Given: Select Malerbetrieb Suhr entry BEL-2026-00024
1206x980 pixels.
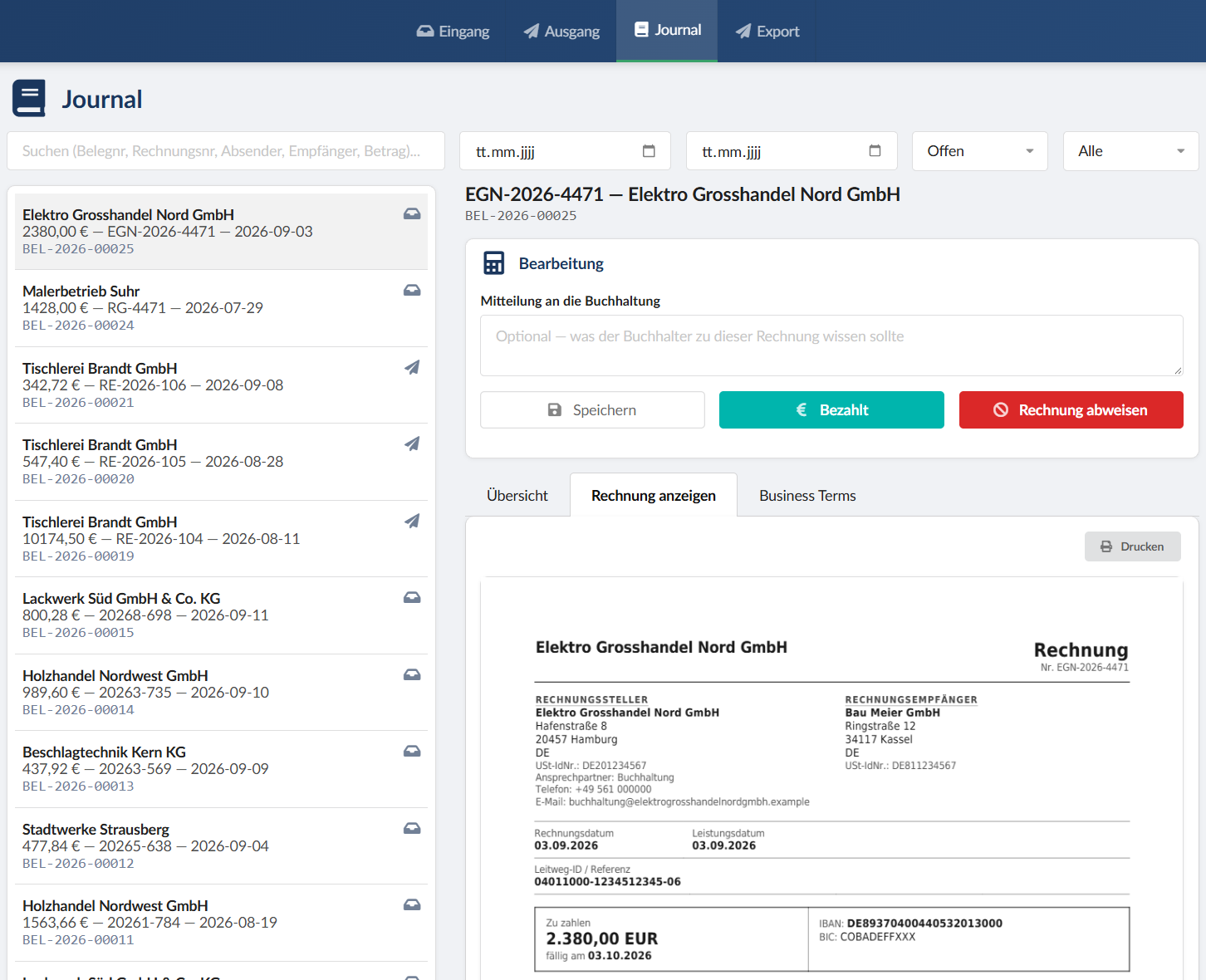Looking at the screenshot, I should pyautogui.click(x=221, y=308).
